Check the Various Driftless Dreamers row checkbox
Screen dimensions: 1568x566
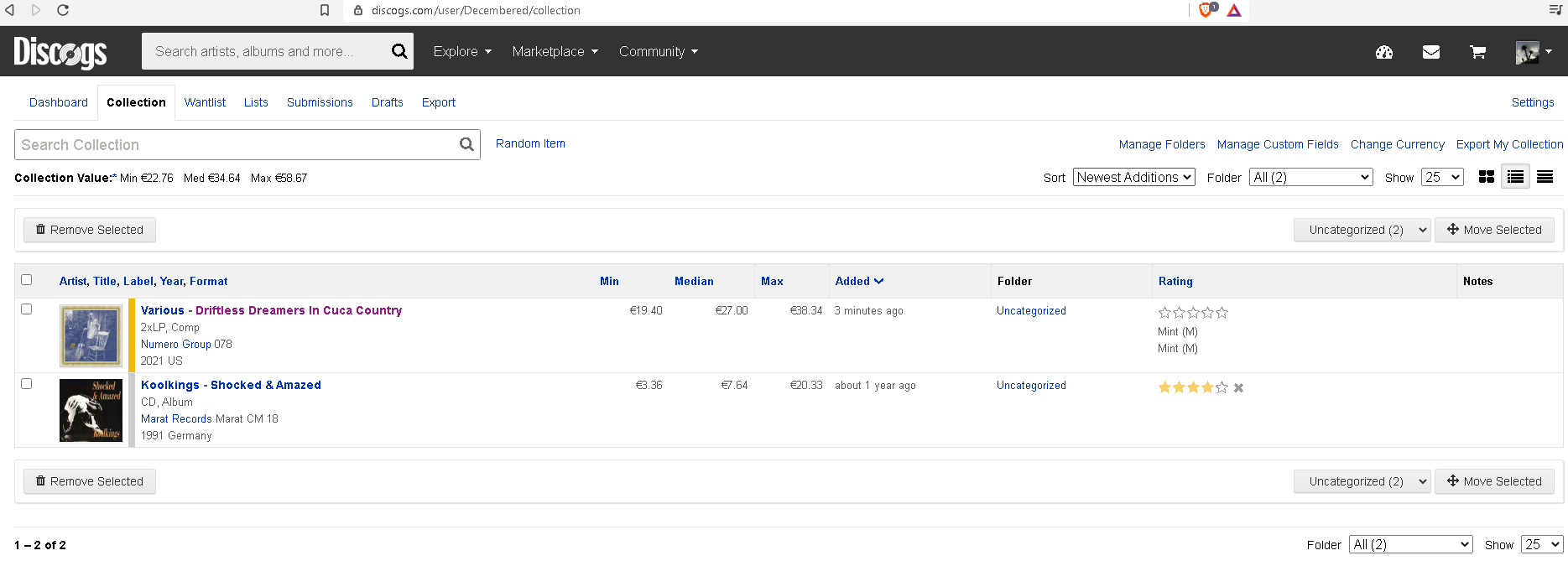(x=27, y=309)
